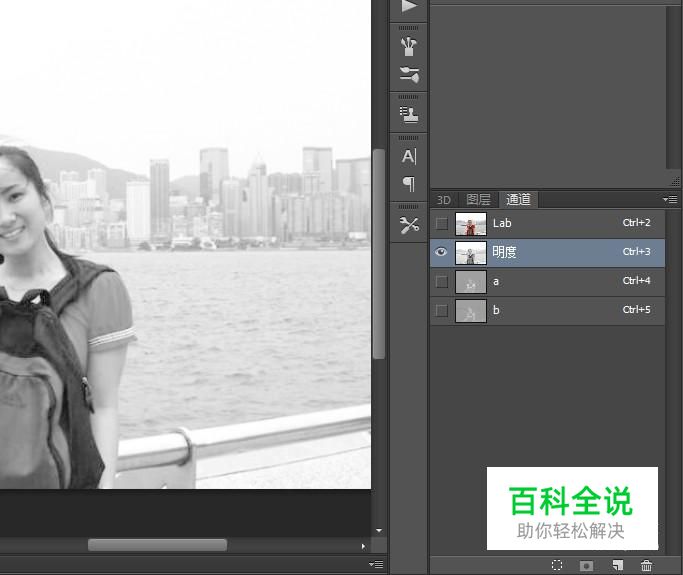Hide the 明度 channel eye icon
The height and width of the screenshot is (575, 683).
coord(441,252)
